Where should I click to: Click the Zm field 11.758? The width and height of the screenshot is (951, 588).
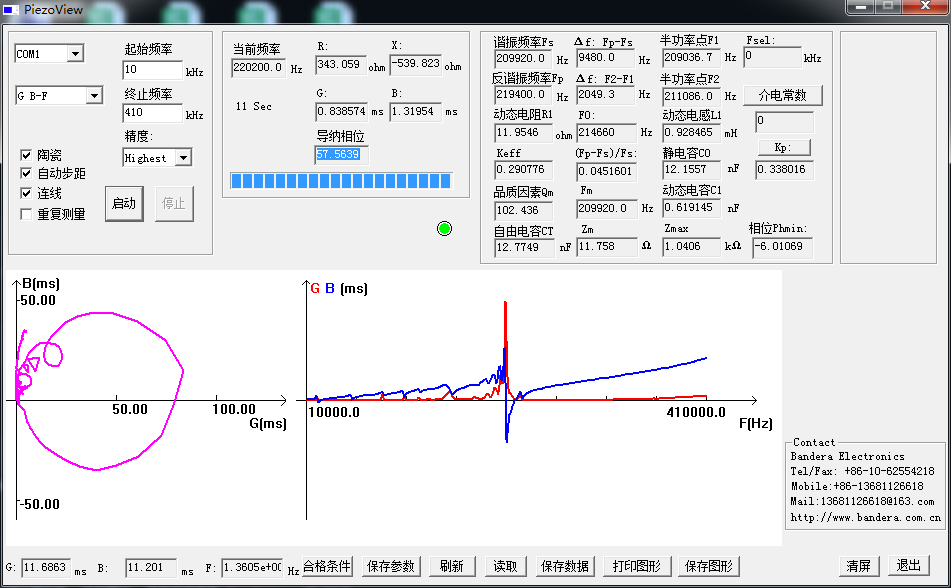coord(607,247)
